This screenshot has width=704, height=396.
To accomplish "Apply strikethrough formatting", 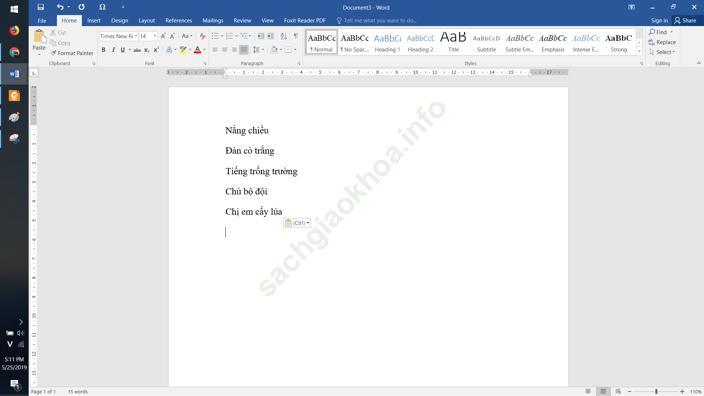I will [137, 50].
